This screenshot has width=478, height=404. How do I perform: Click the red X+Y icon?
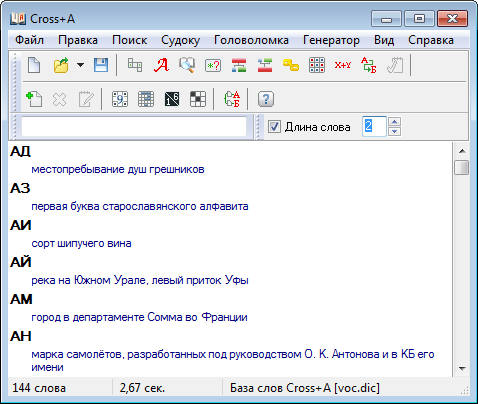coord(343,65)
